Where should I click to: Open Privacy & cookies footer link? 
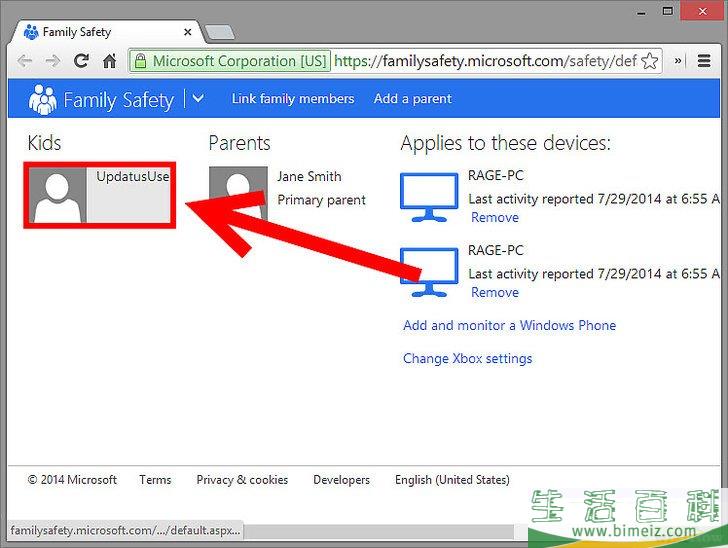(x=242, y=480)
